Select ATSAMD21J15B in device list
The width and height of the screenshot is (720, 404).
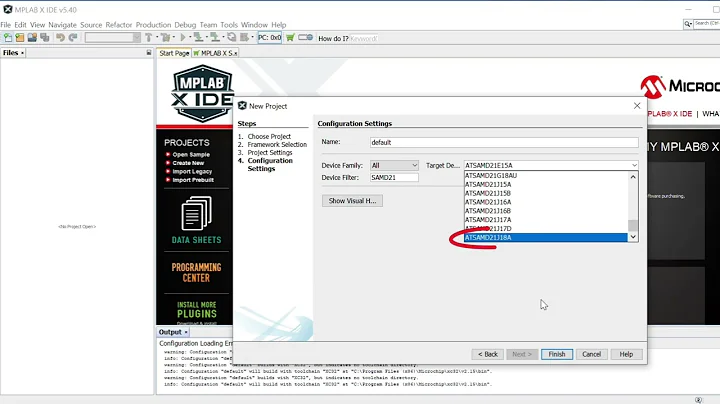[546, 193]
